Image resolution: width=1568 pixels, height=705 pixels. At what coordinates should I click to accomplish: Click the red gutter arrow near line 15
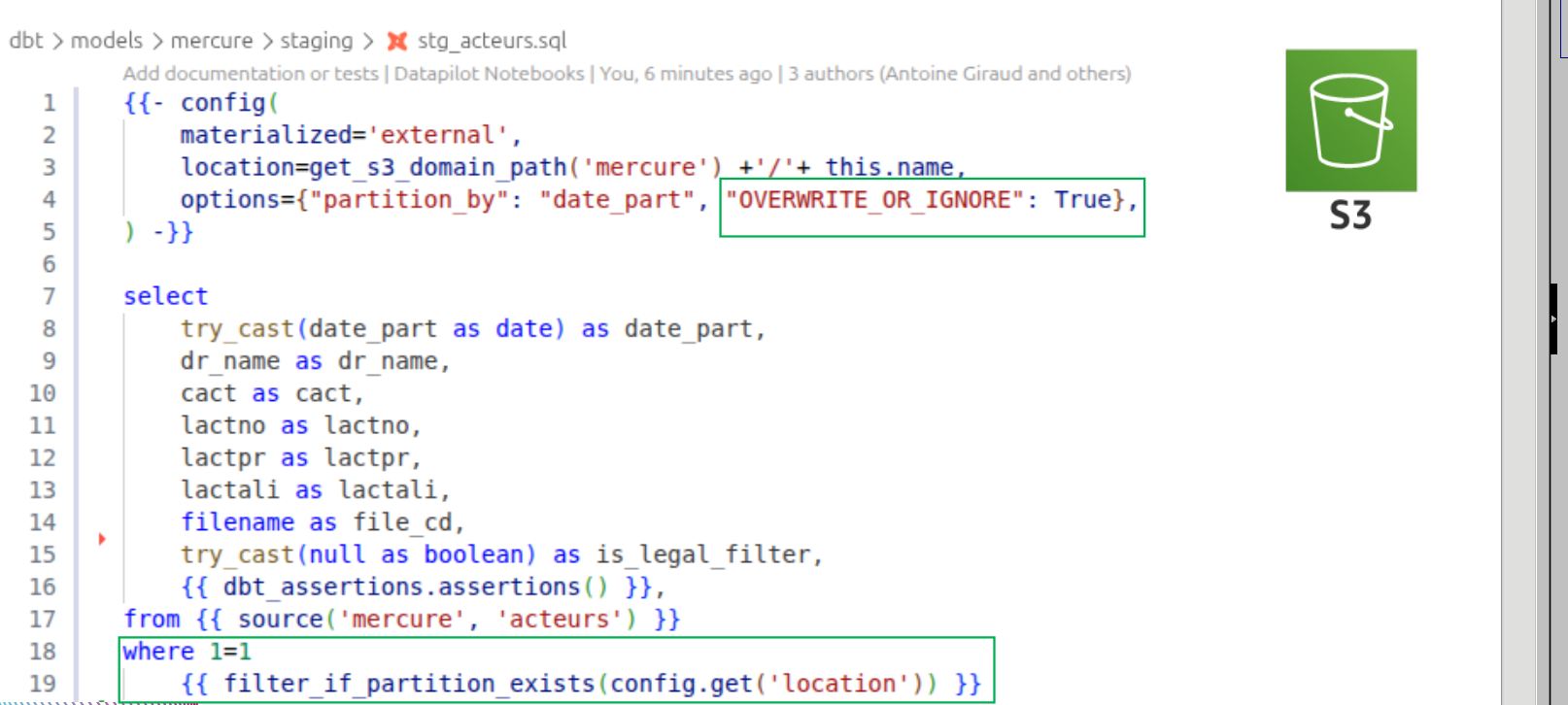click(x=102, y=538)
